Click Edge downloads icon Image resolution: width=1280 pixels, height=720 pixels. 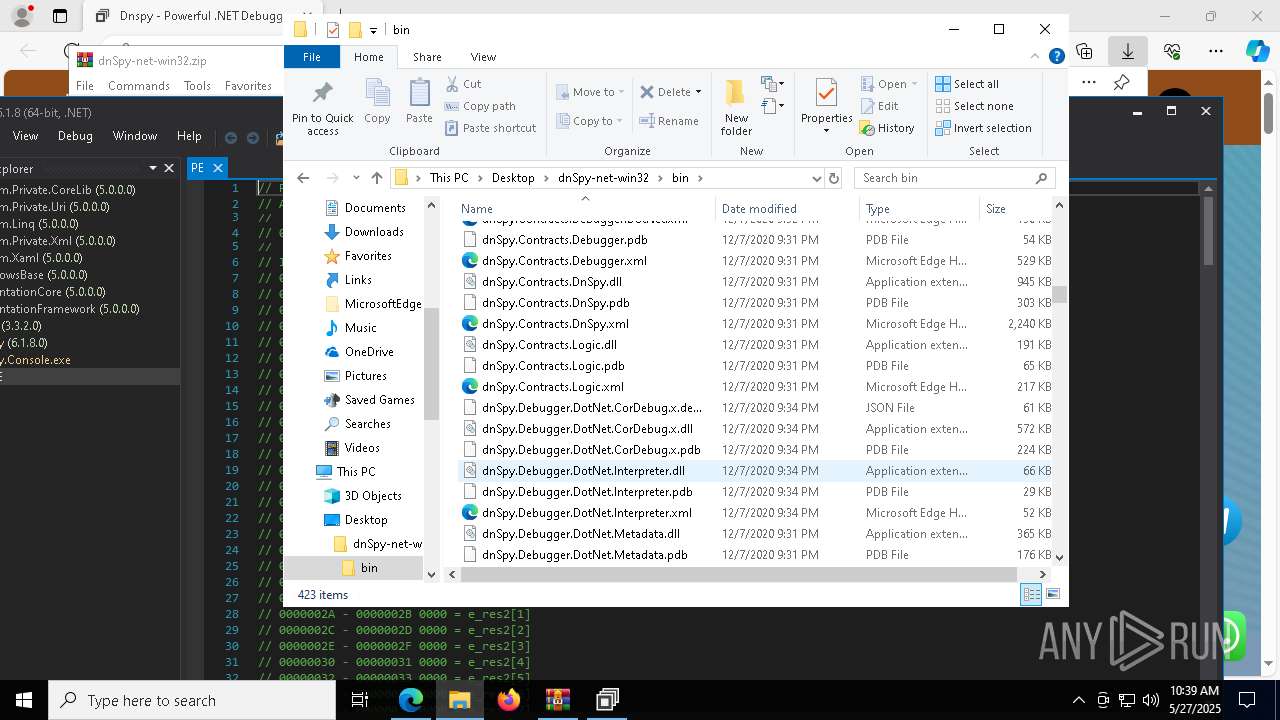pyautogui.click(x=1128, y=50)
